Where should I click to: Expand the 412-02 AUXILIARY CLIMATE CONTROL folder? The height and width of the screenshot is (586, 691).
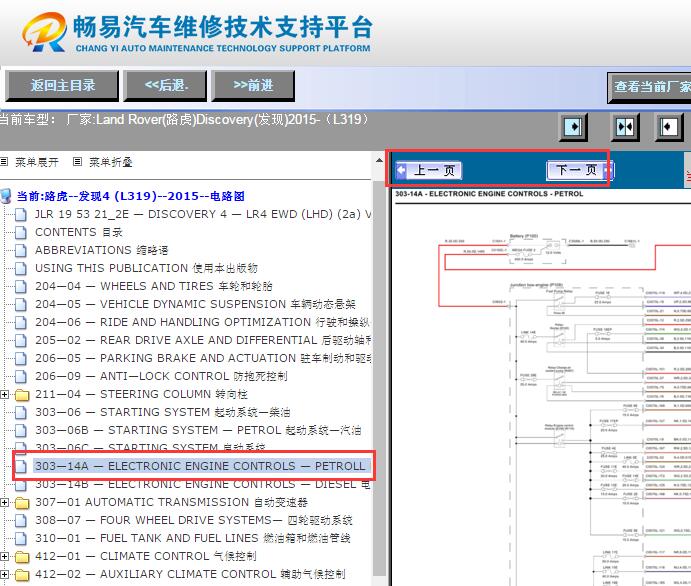point(4,575)
